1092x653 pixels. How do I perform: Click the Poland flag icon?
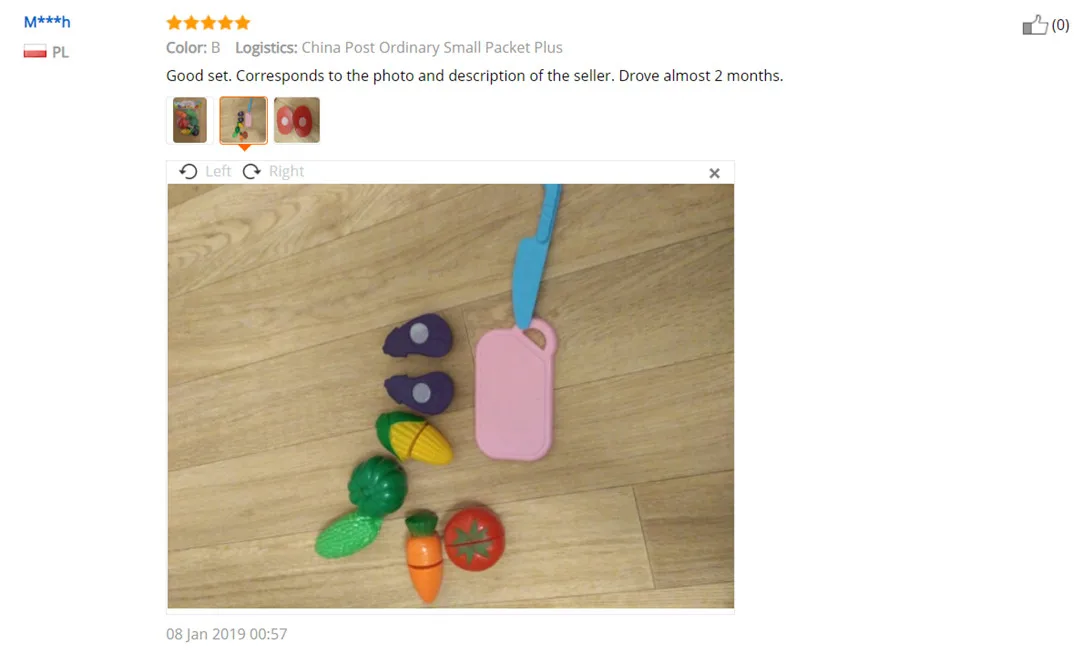coord(35,52)
